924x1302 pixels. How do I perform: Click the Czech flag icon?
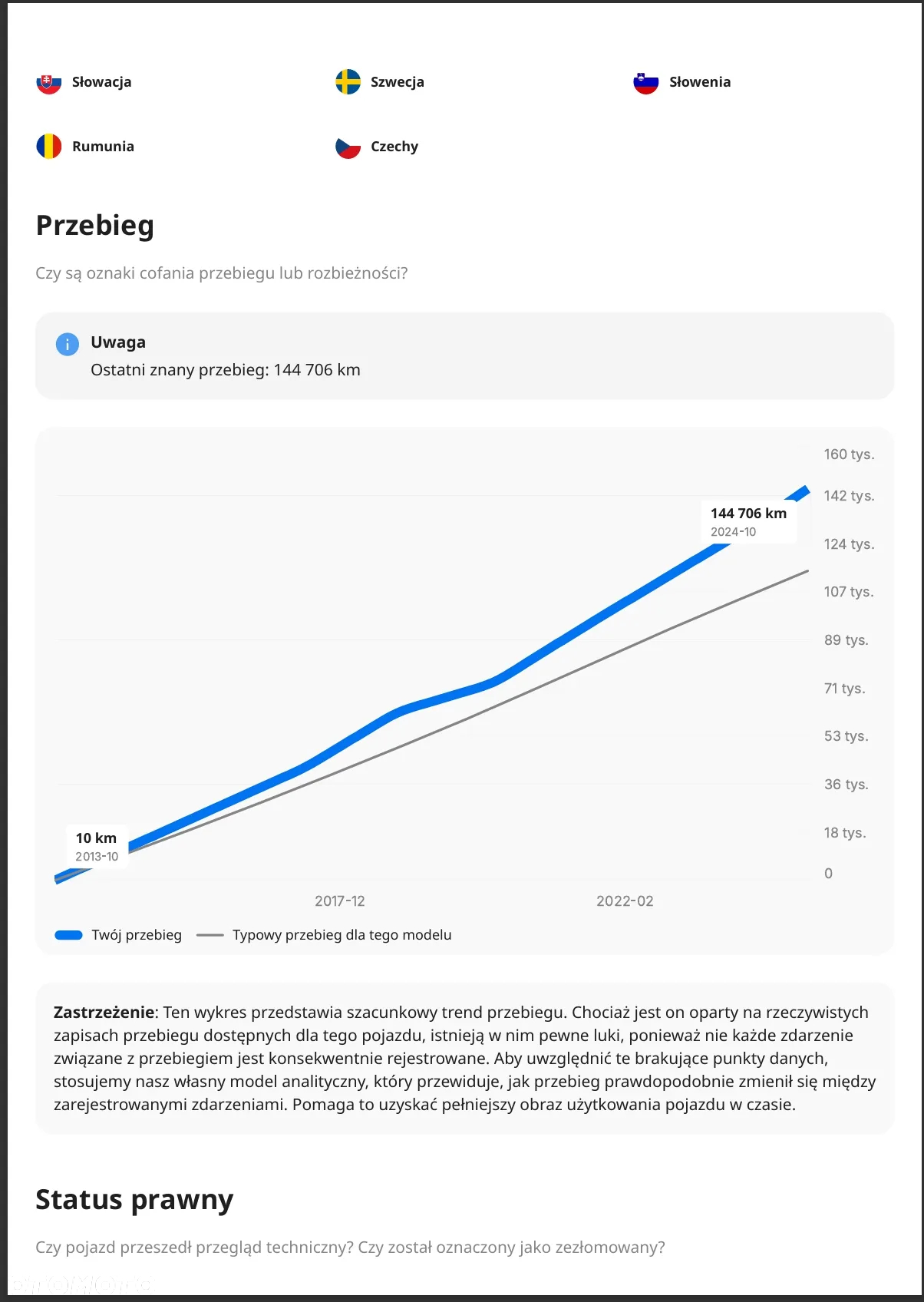coord(348,147)
